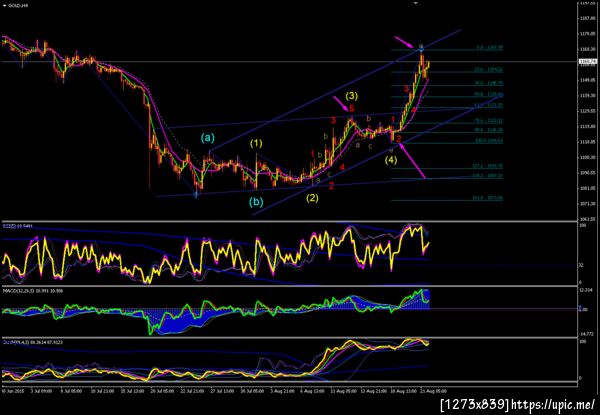
Task: Click the 1100.30 price axis label
Action: [588, 157]
